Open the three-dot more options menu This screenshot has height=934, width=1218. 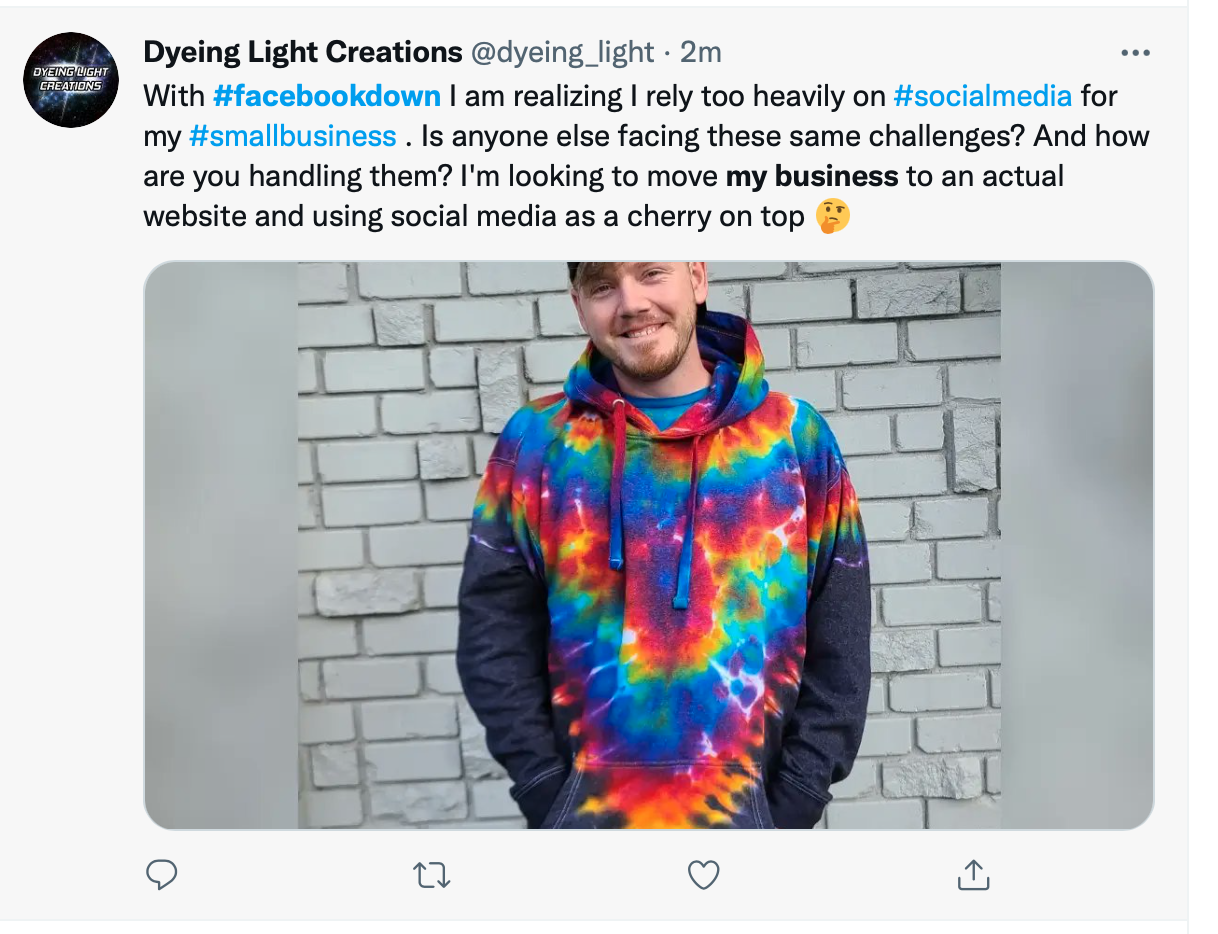pyautogui.click(x=1135, y=53)
